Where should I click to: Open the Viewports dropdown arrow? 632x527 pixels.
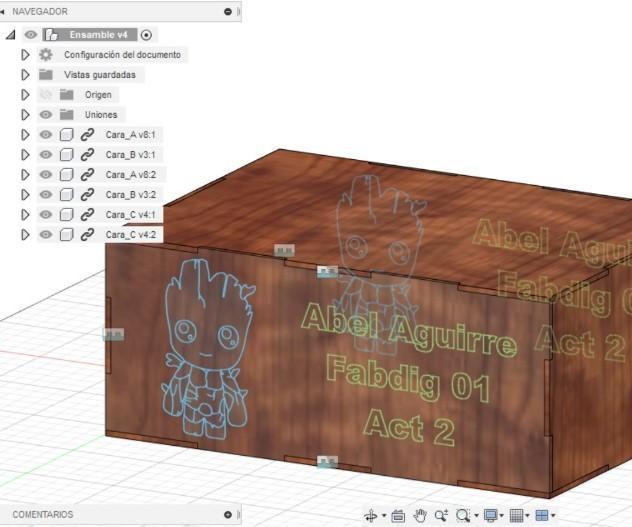pyautogui.click(x=553, y=515)
